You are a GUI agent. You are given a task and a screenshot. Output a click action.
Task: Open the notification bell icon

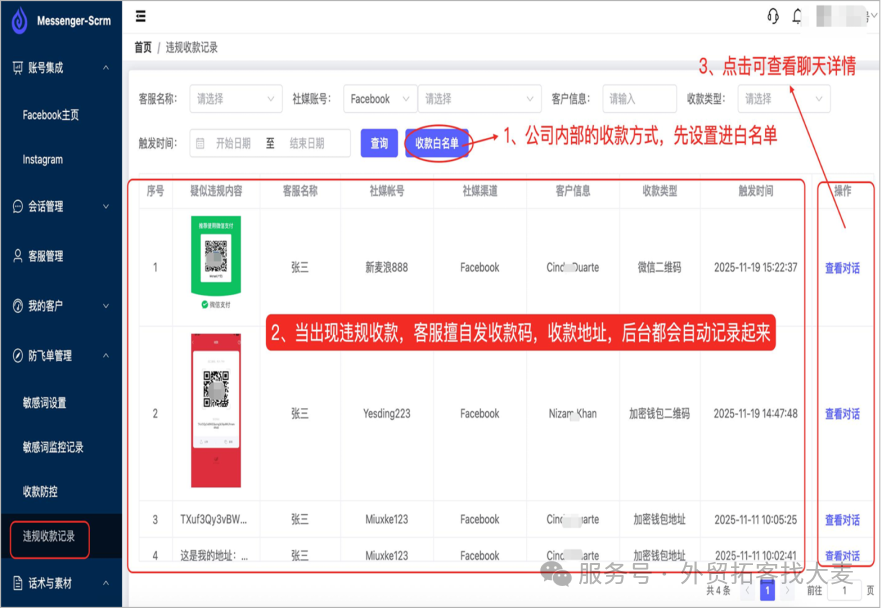pos(797,16)
